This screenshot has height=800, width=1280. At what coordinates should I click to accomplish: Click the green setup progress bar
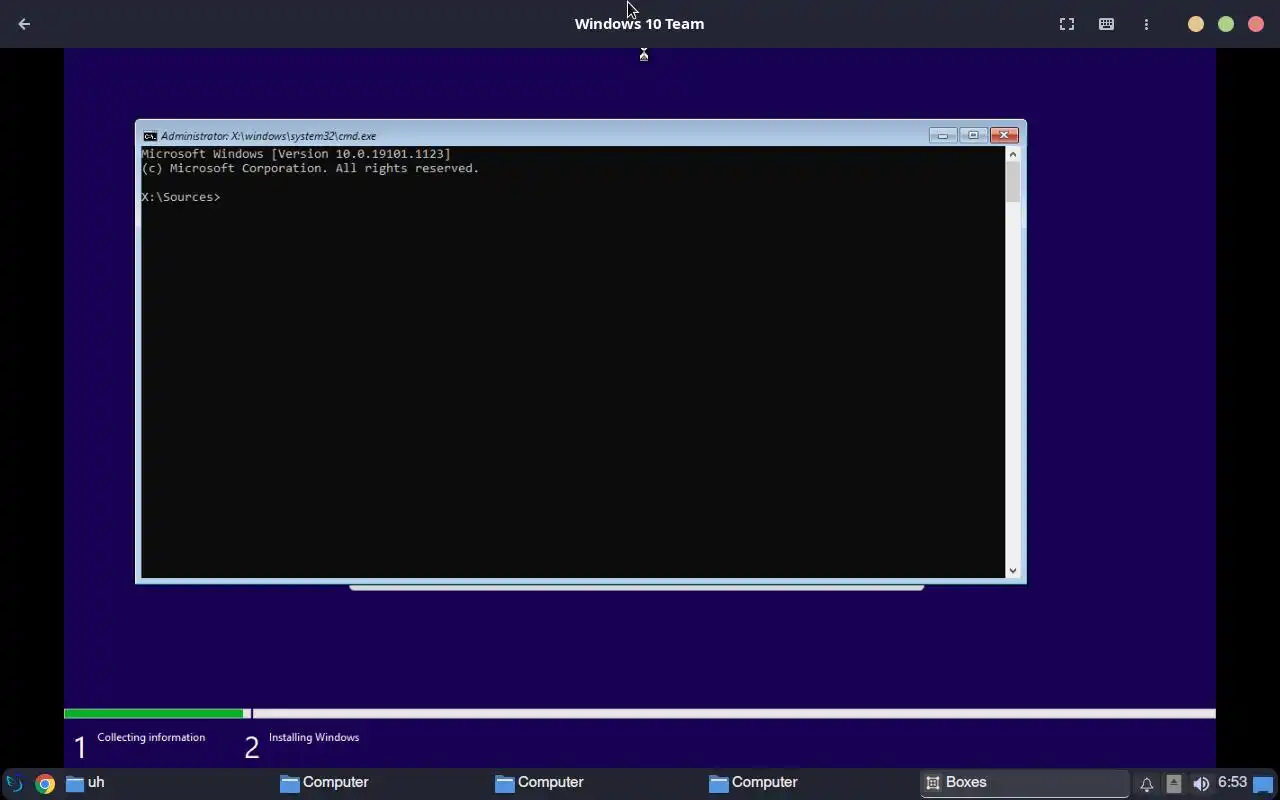coord(154,713)
